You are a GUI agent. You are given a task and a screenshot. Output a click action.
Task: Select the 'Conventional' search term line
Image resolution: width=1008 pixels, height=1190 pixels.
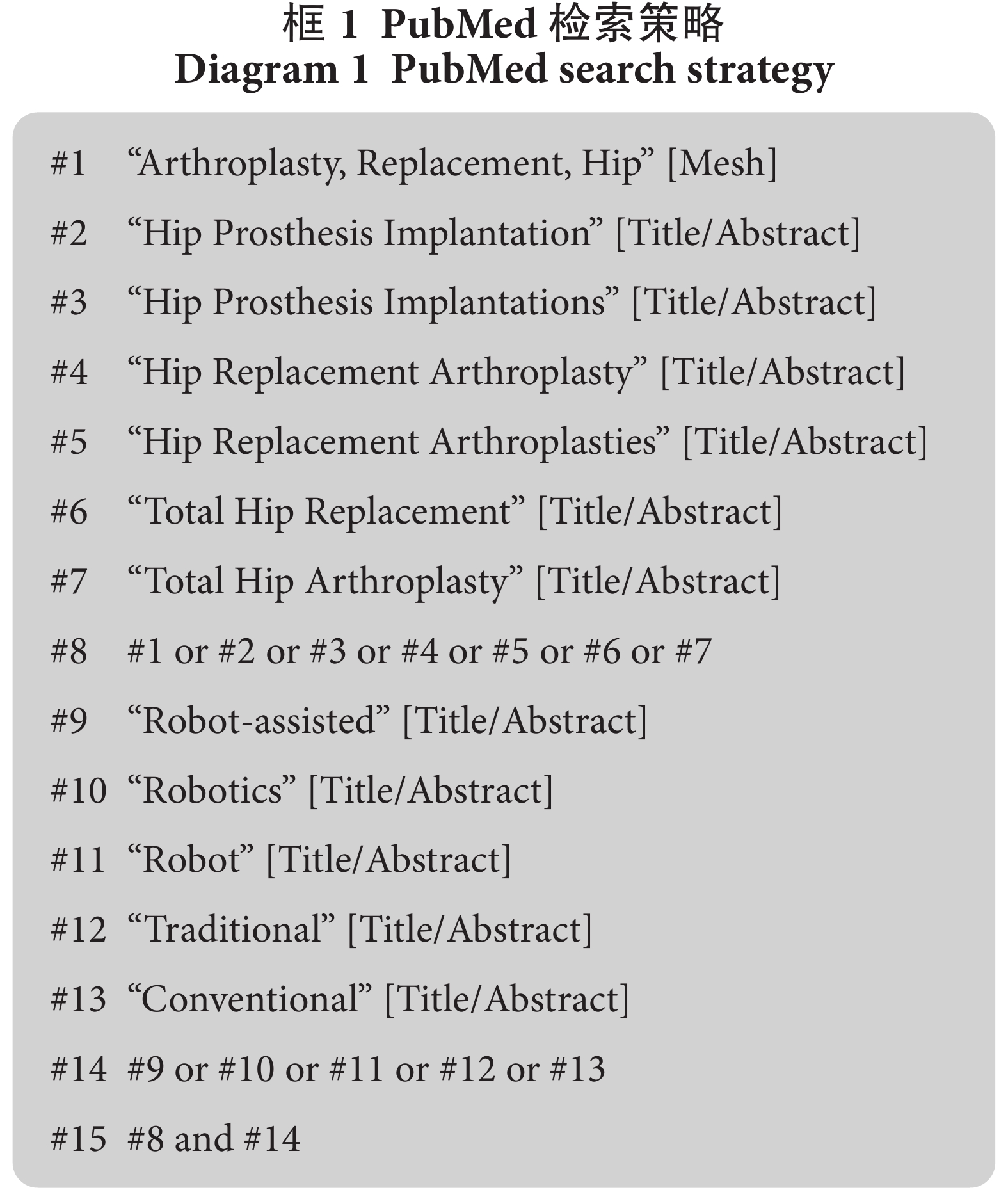(x=340, y=1000)
